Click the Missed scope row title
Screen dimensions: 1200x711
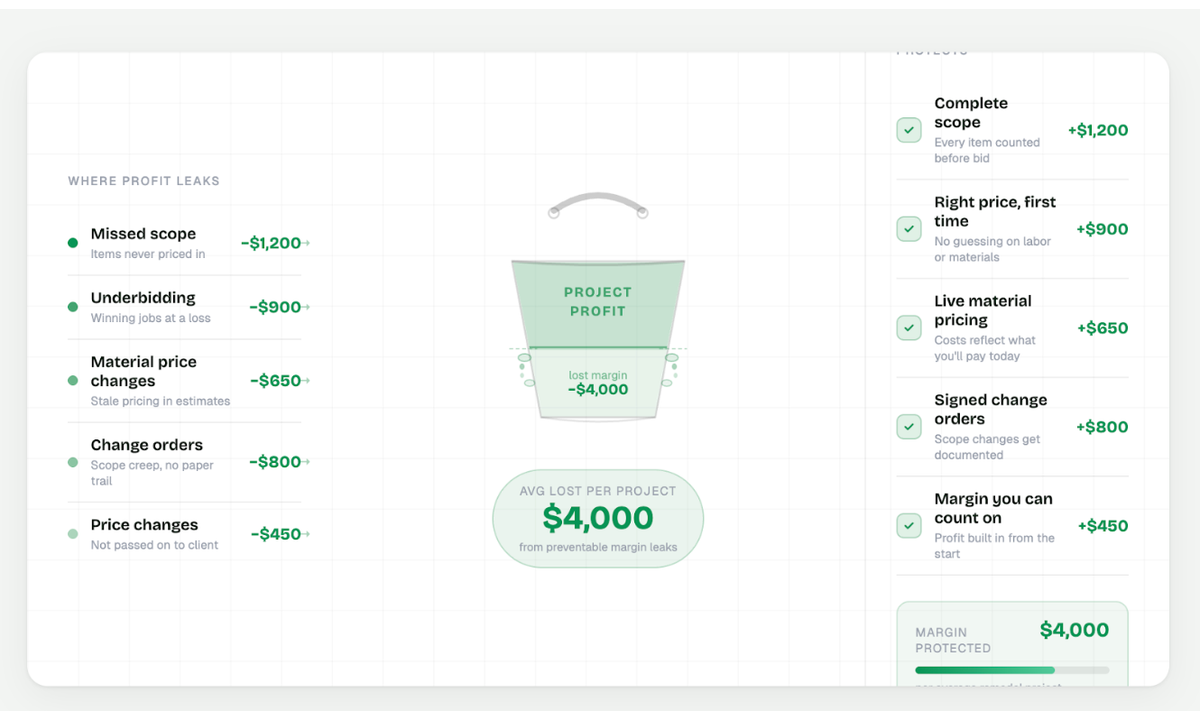point(143,234)
